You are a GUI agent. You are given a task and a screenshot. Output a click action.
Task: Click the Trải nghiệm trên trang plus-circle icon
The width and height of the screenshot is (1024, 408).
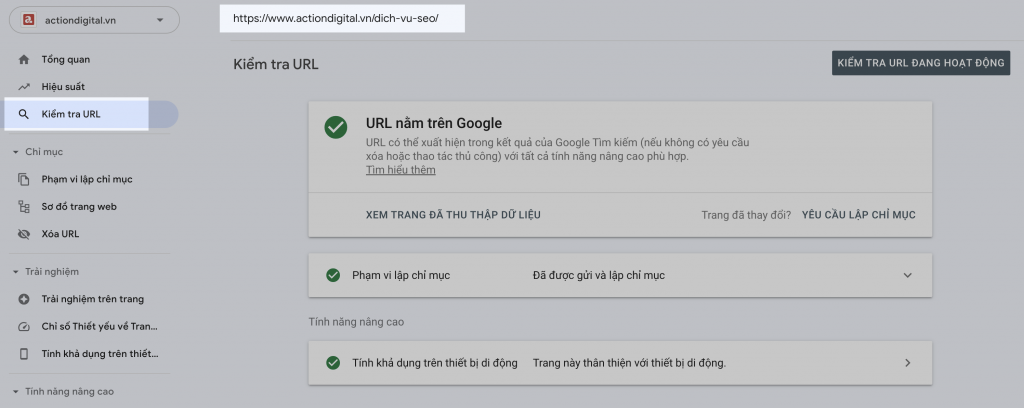pos(24,299)
